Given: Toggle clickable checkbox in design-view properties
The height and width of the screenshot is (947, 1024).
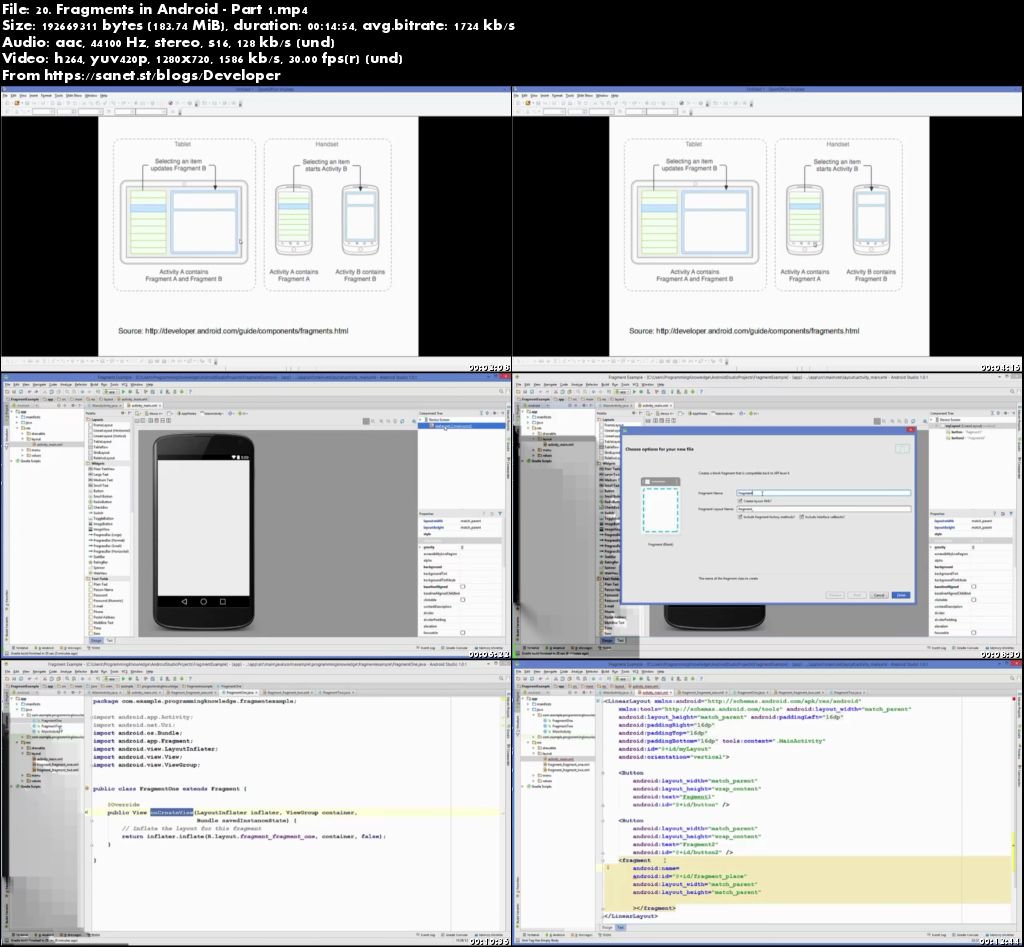Looking at the screenshot, I should 463,600.
